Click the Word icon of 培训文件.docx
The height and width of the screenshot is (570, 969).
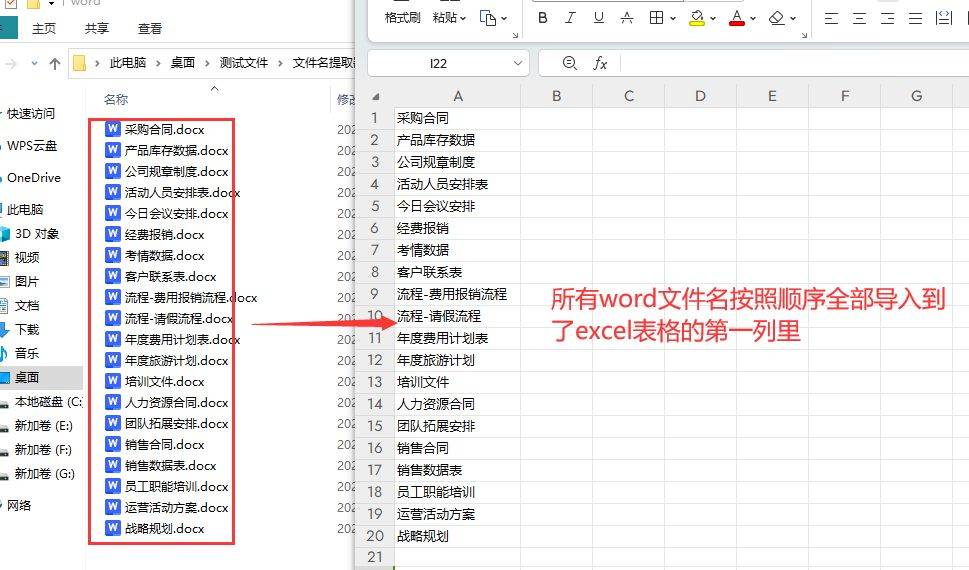[x=112, y=381]
